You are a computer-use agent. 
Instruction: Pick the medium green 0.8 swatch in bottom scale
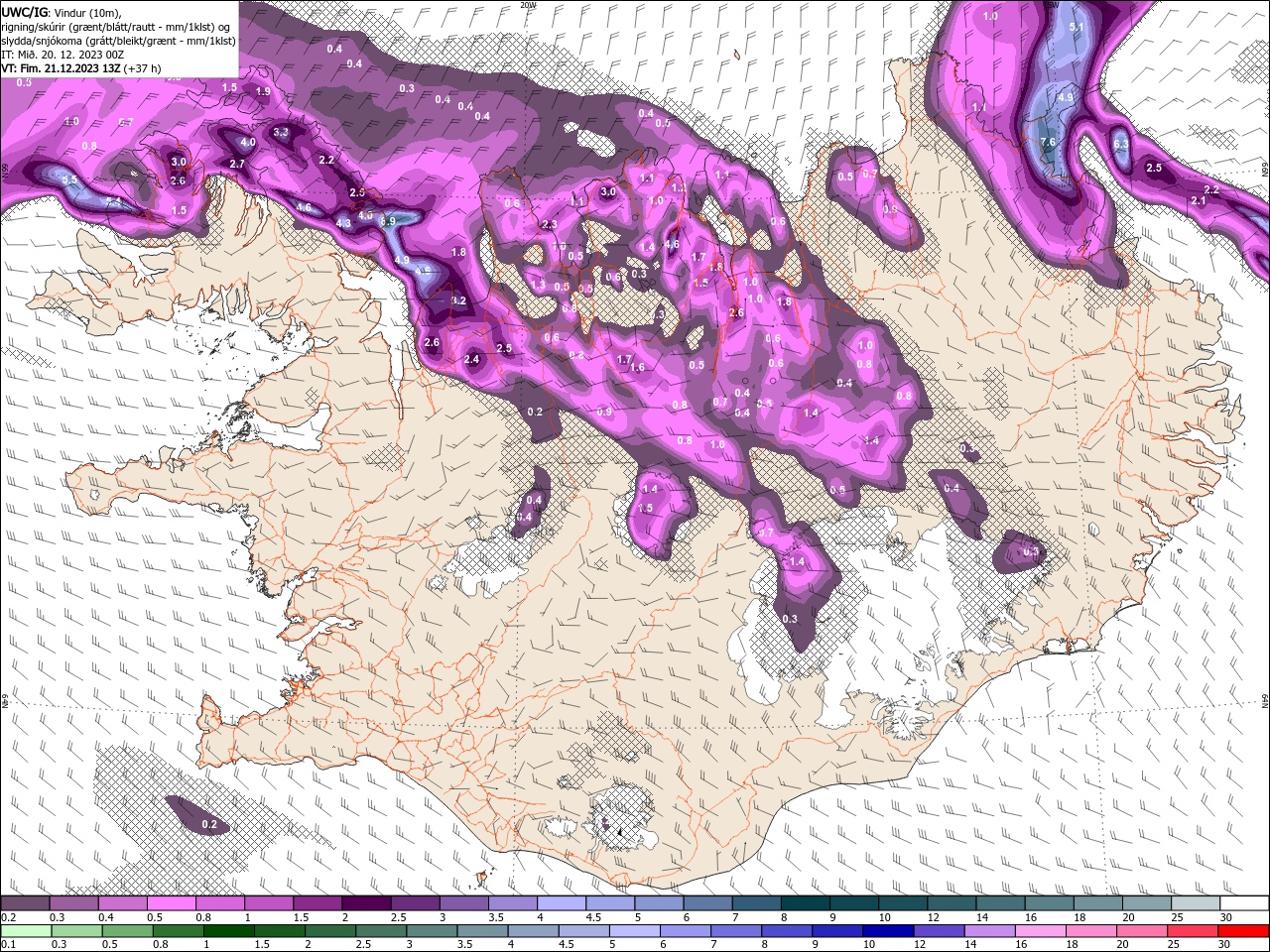(179, 930)
